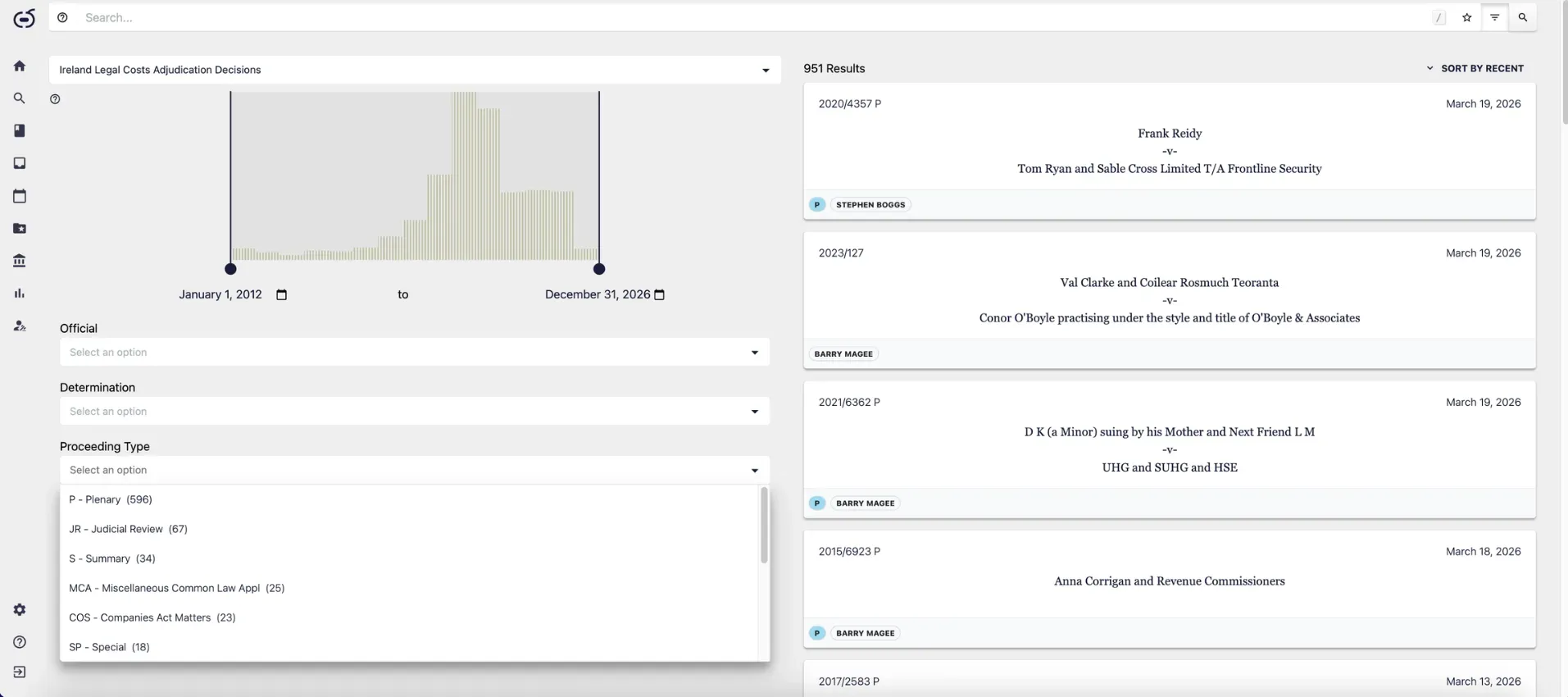Open the start date calendar picker
This screenshot has width=1568, height=697.
(282, 294)
